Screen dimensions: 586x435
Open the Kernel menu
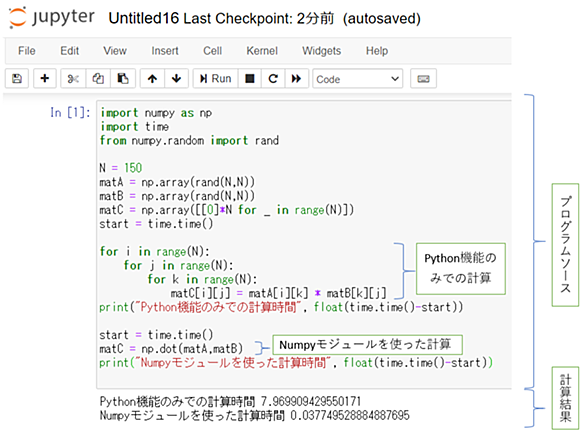262,51
